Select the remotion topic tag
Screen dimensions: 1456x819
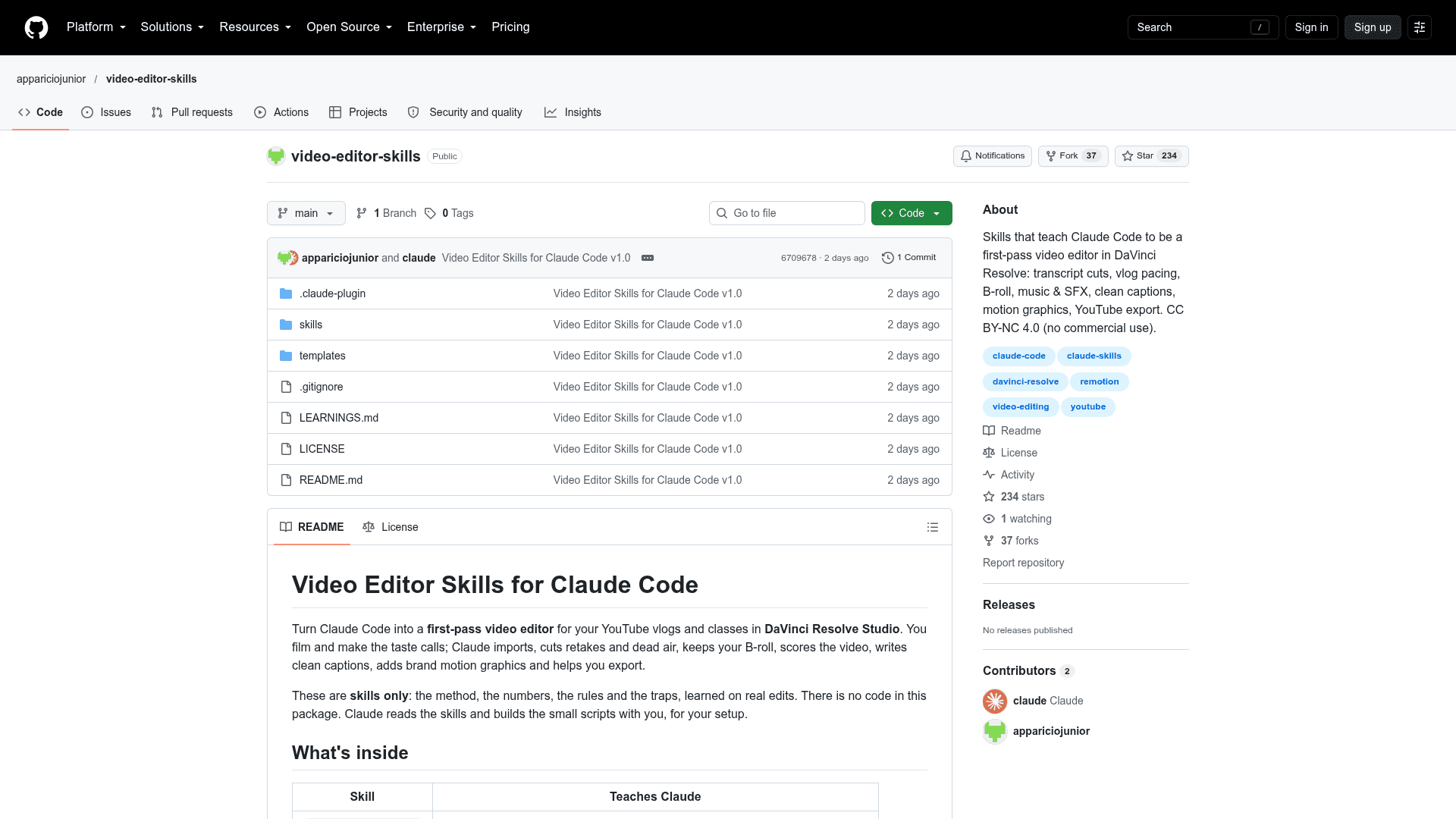click(1100, 382)
